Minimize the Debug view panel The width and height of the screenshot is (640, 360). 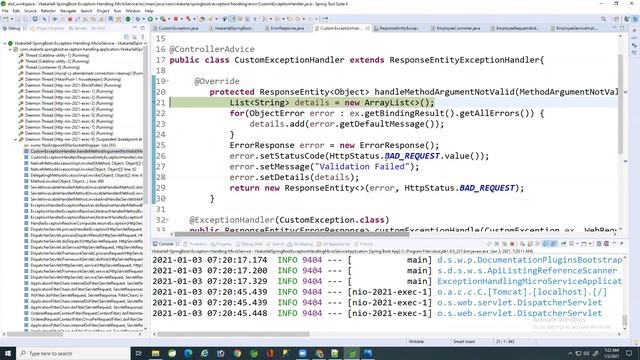point(135,28)
